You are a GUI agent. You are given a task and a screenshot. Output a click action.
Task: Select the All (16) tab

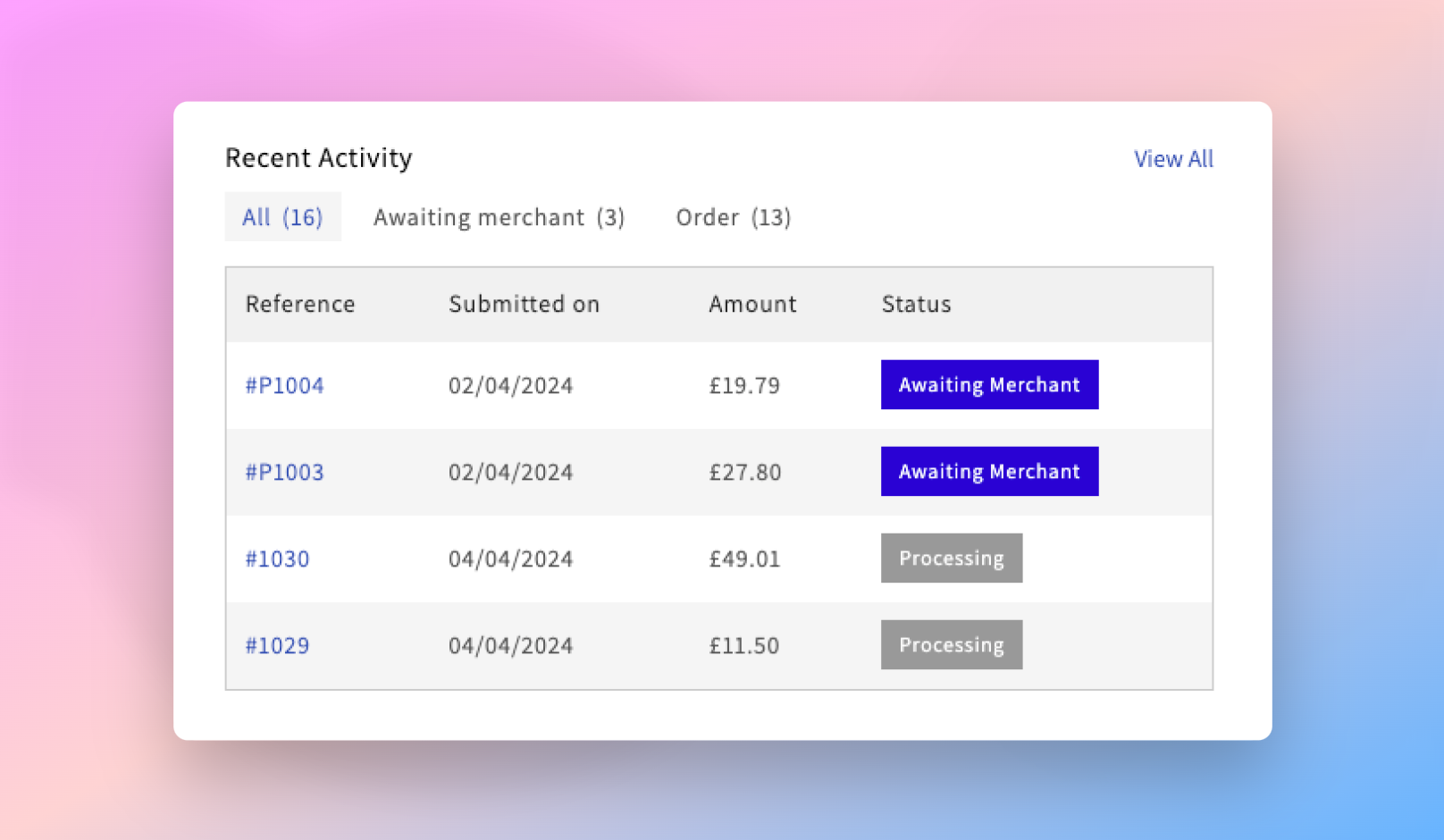click(282, 217)
